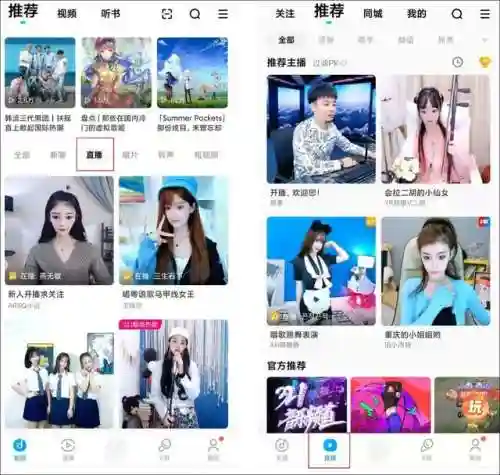Switch to the 同城 tab

pyautogui.click(x=373, y=14)
